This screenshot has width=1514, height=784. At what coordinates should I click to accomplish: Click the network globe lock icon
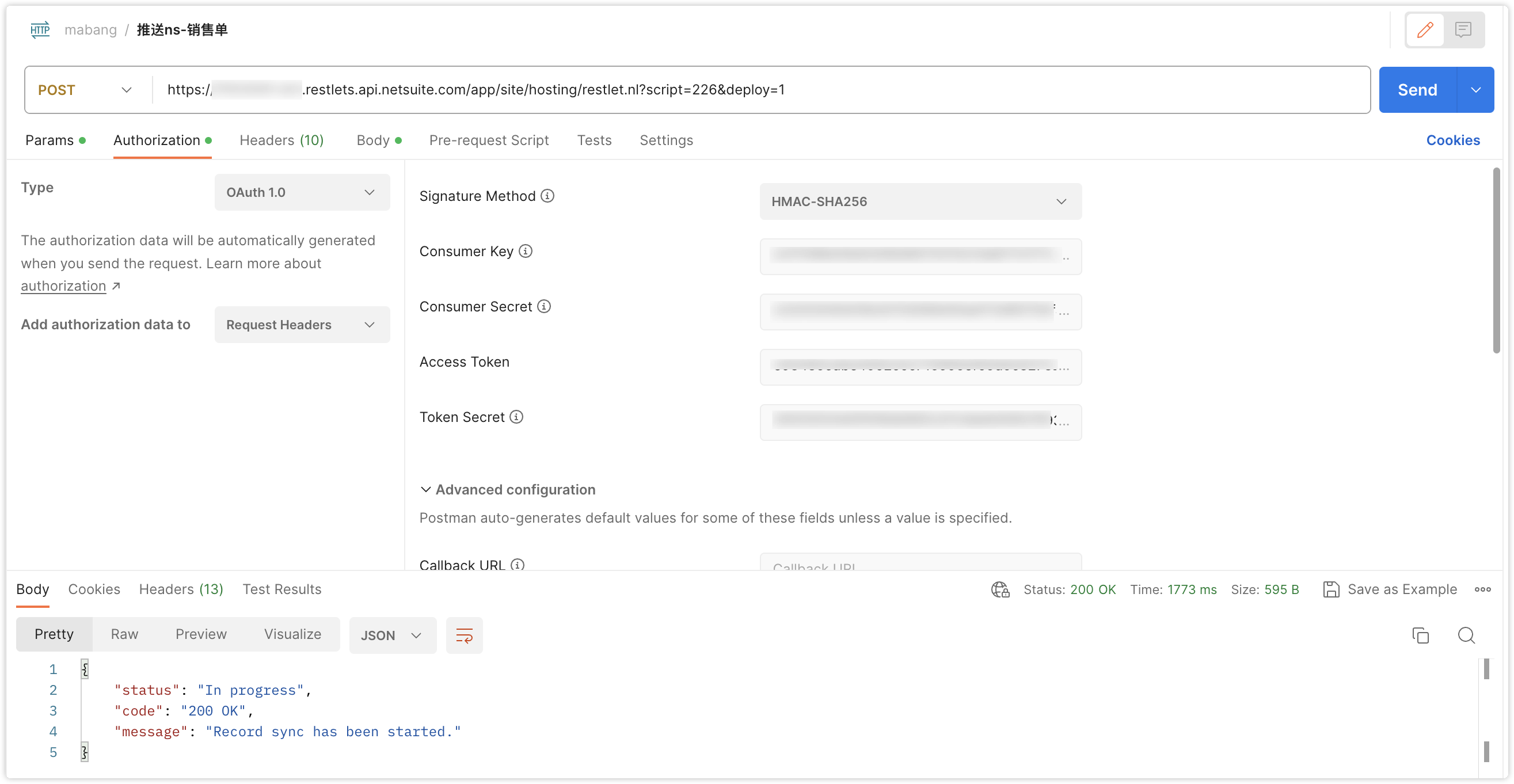[1000, 589]
